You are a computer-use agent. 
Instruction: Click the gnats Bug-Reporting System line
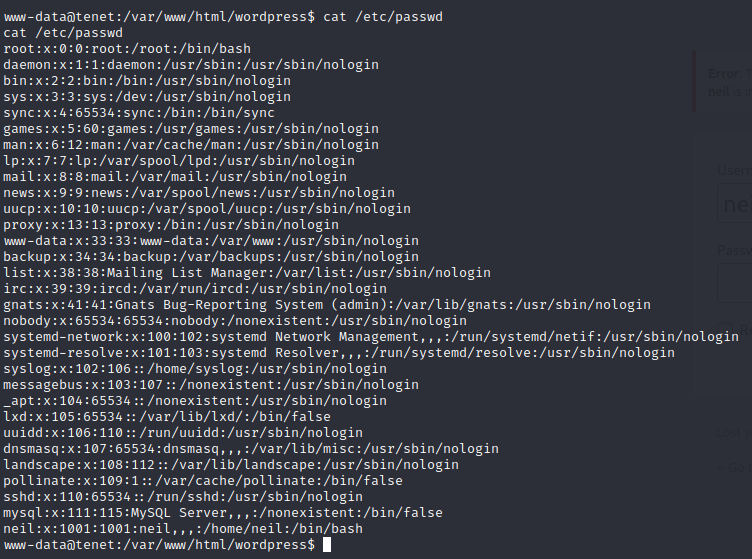click(327, 305)
